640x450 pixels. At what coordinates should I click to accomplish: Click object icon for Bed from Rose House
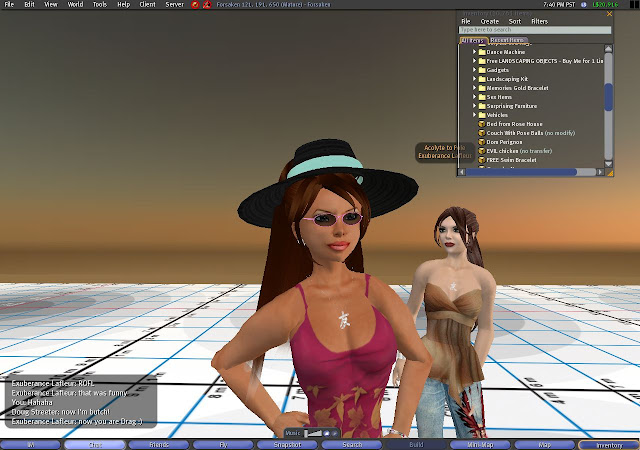[482, 124]
